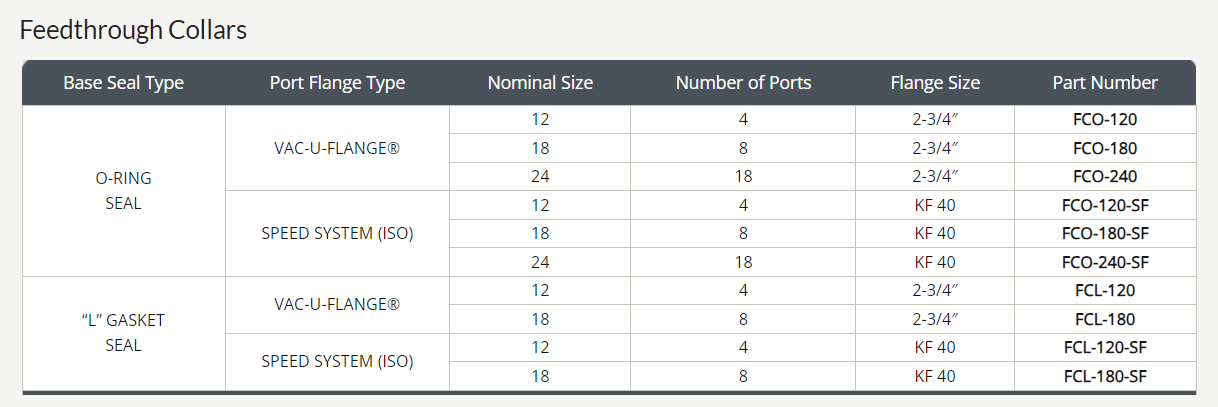Open part number FCO-240-SF

(1105, 262)
